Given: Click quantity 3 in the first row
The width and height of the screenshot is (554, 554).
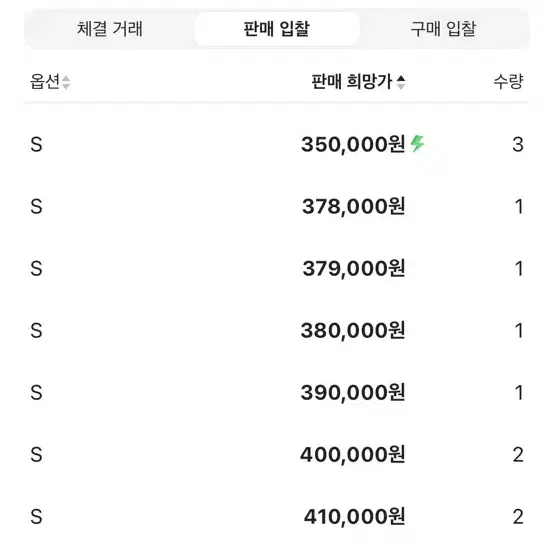Looking at the screenshot, I should tap(518, 145).
